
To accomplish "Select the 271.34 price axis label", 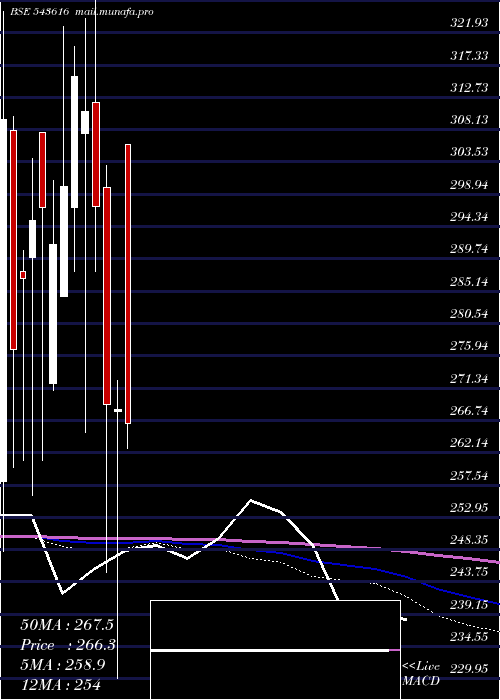I will click(x=469, y=379).
